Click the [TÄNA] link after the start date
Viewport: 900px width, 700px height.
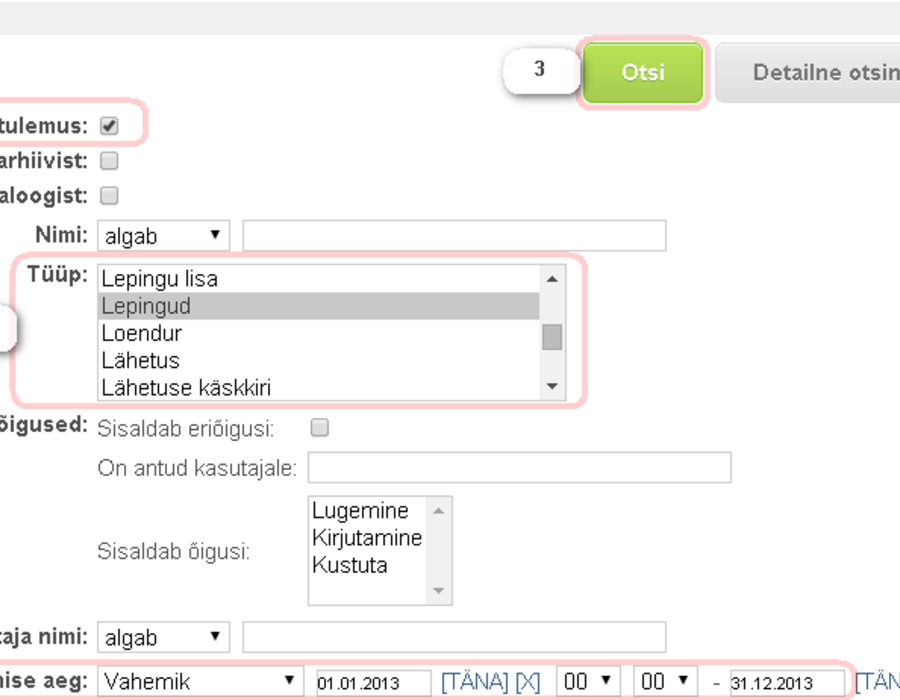pyautogui.click(x=475, y=682)
